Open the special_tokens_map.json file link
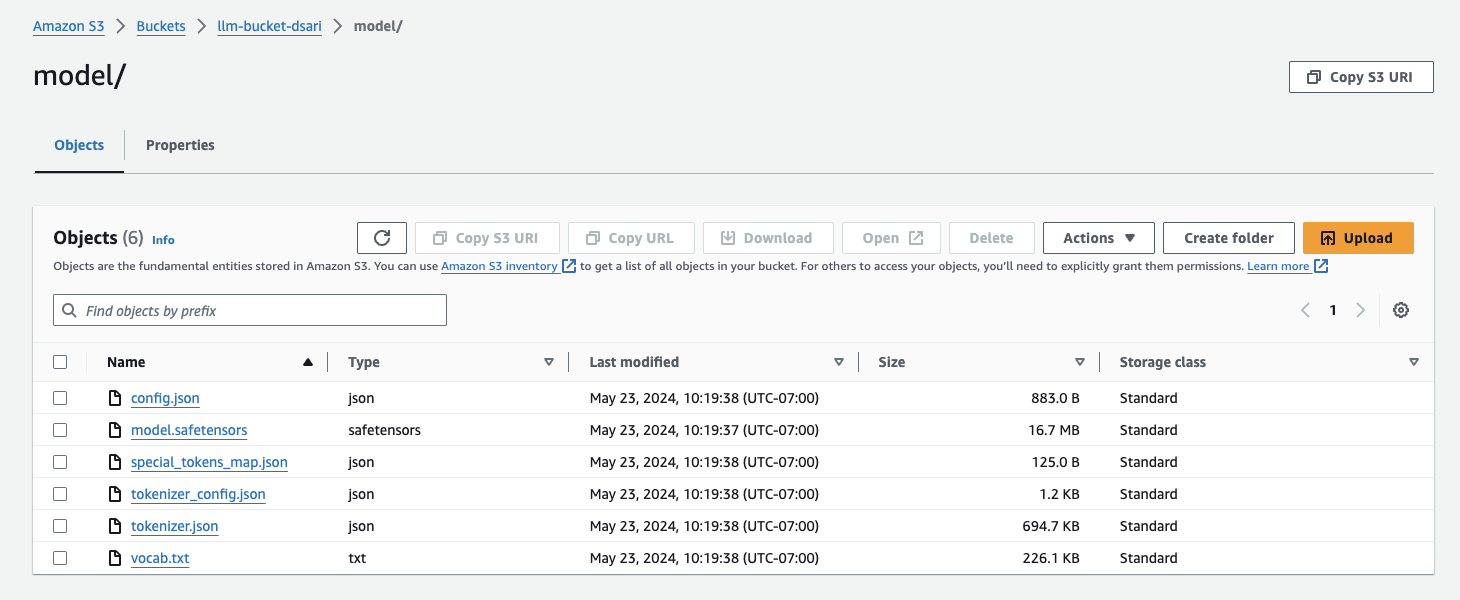 click(209, 462)
